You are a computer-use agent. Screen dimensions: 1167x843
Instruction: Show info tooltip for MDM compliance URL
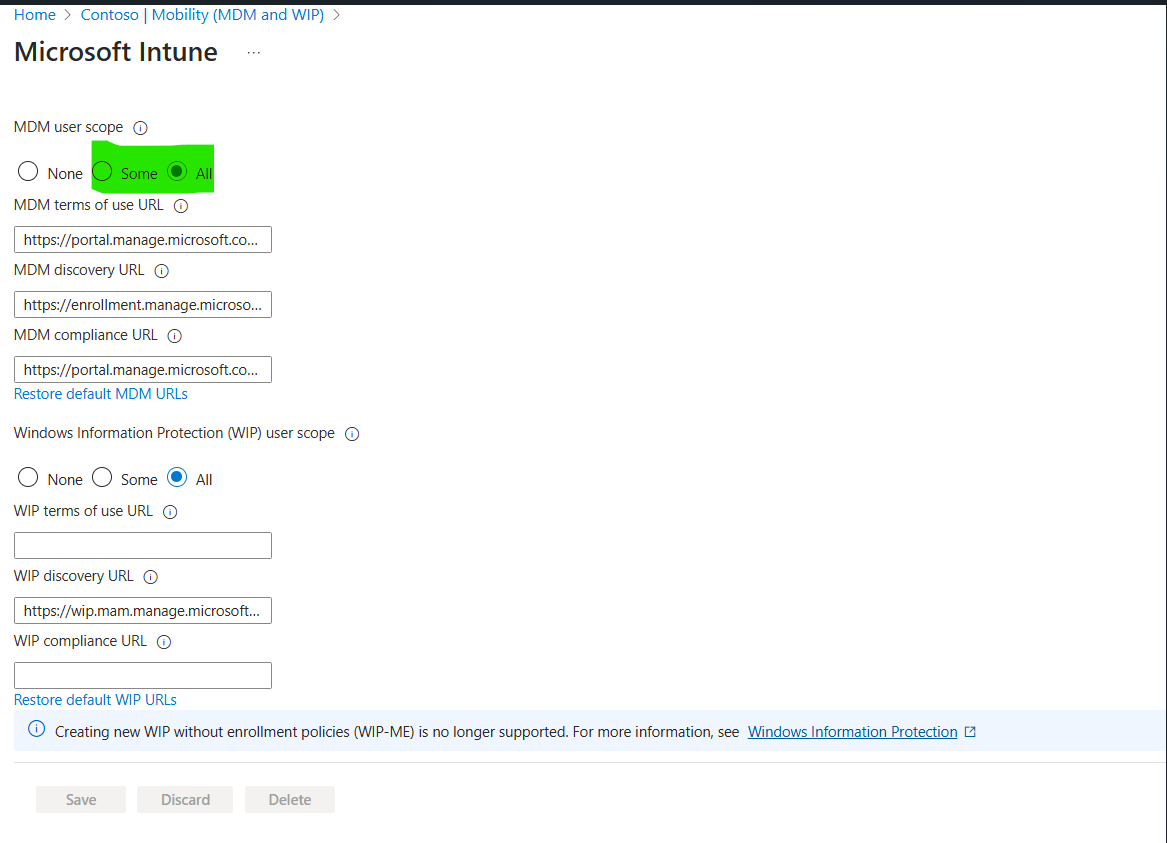click(175, 336)
